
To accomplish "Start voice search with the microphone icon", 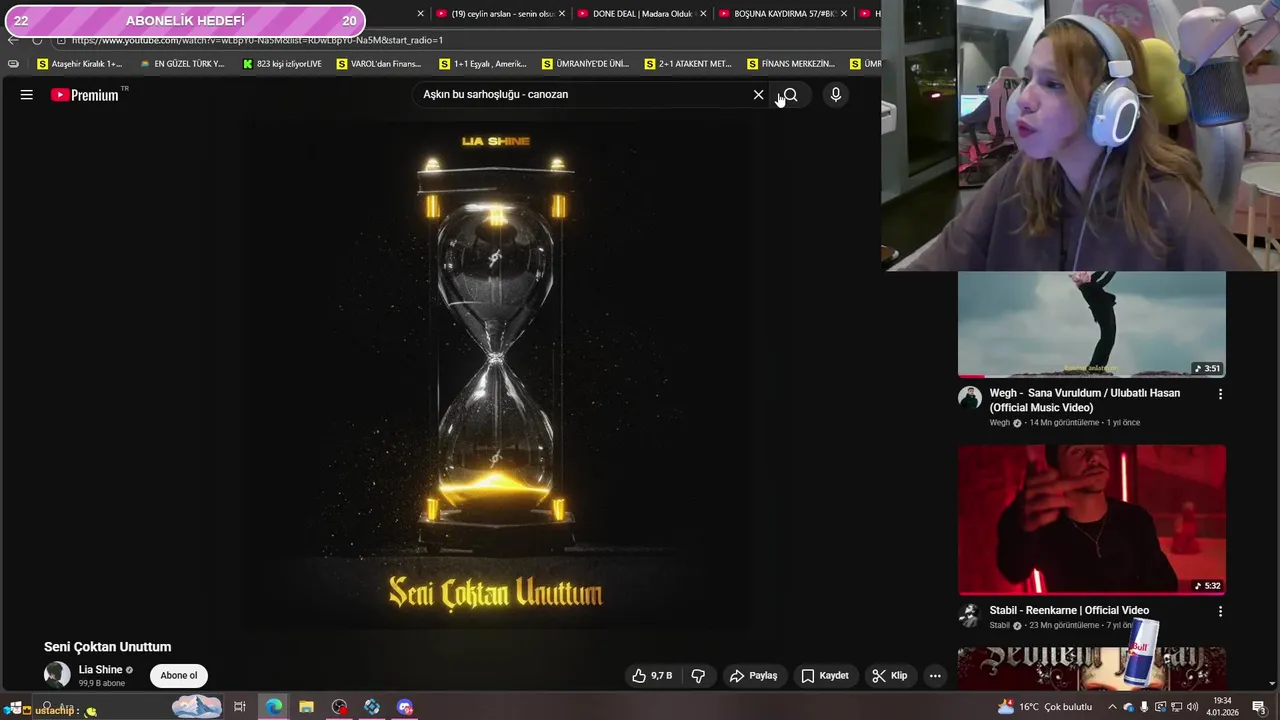I will pyautogui.click(x=836, y=95).
